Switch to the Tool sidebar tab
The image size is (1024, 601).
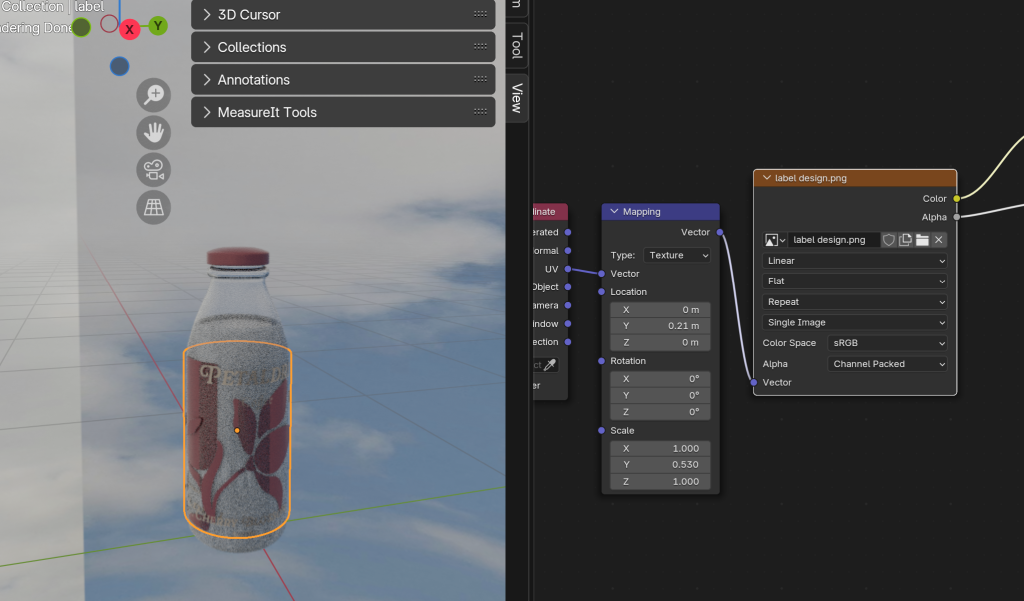click(516, 45)
